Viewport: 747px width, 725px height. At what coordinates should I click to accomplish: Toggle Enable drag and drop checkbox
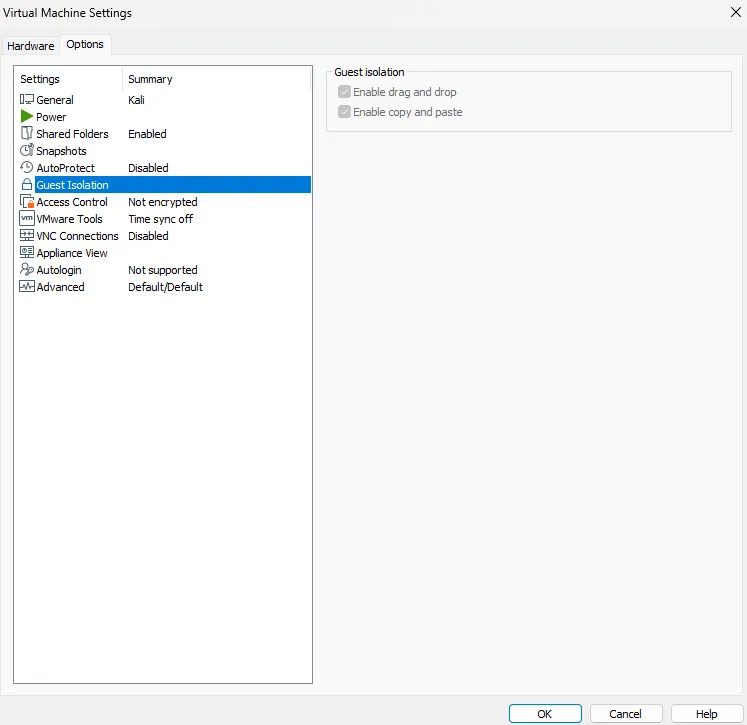344,91
